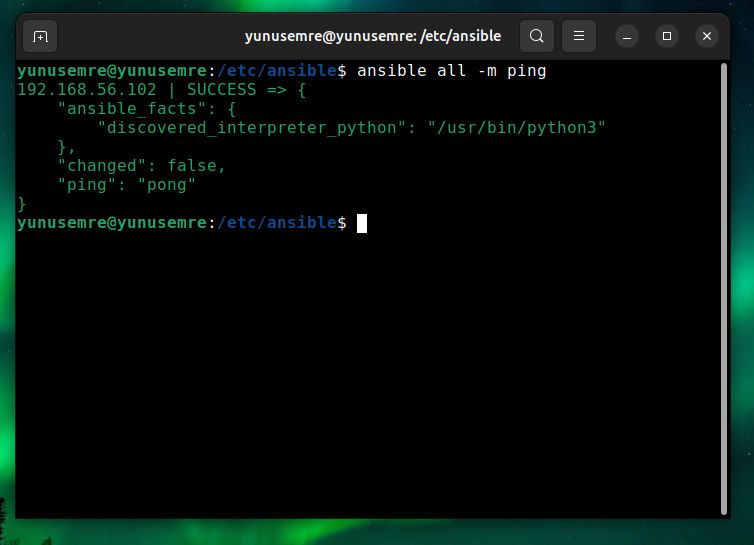Click the "pong" response value
754x545 pixels.
166,185
